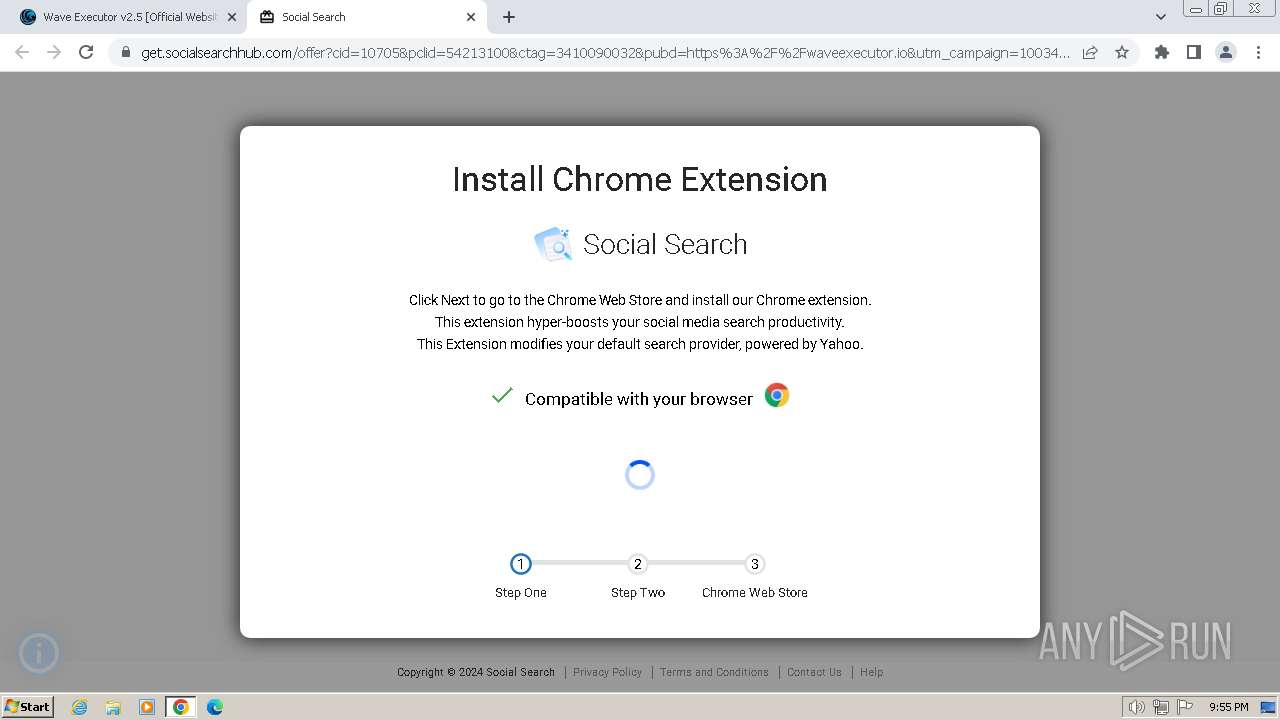Click the 9:55 PM system clock

pos(1229,707)
